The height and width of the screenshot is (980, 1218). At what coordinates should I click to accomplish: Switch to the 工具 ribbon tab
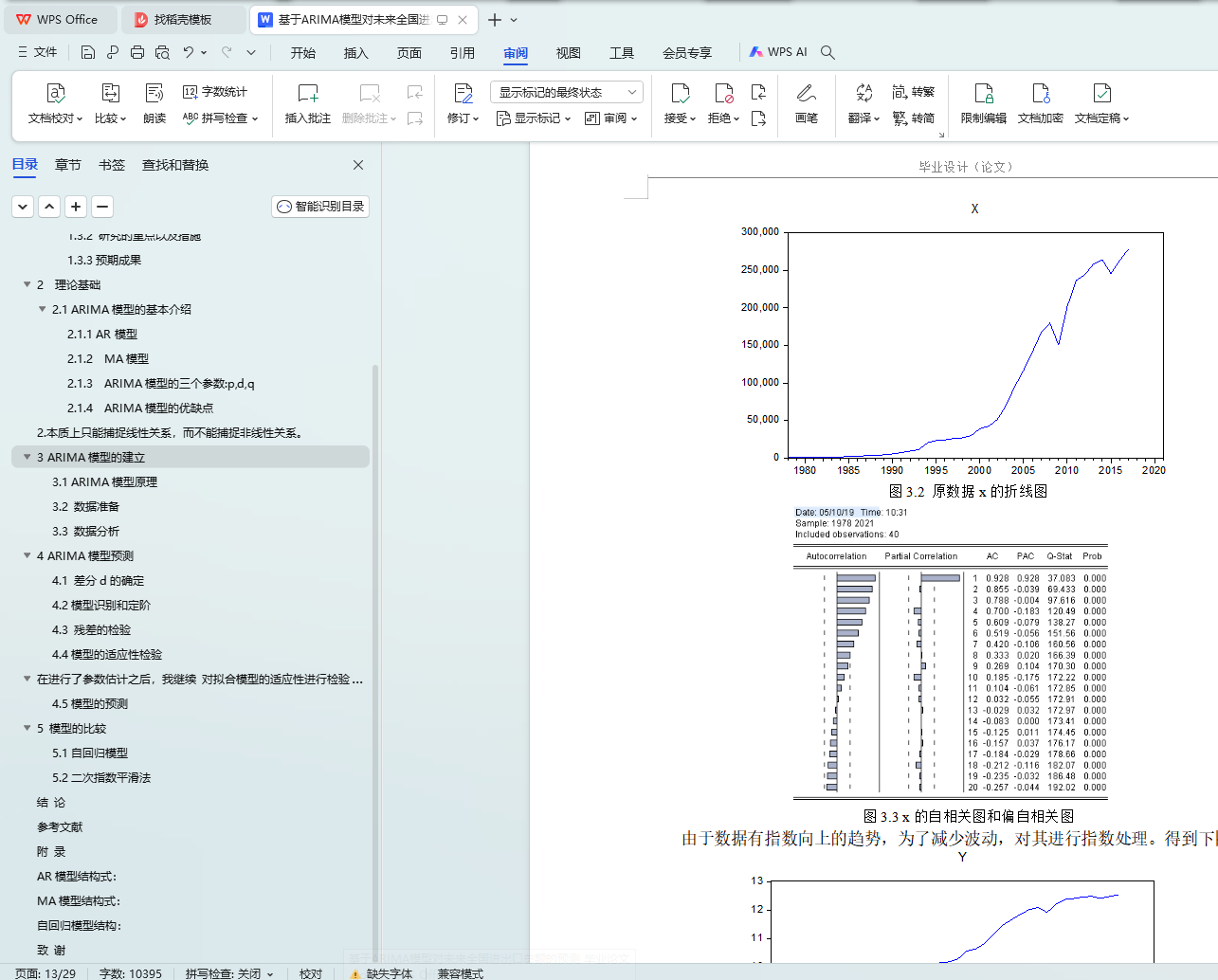pos(622,53)
